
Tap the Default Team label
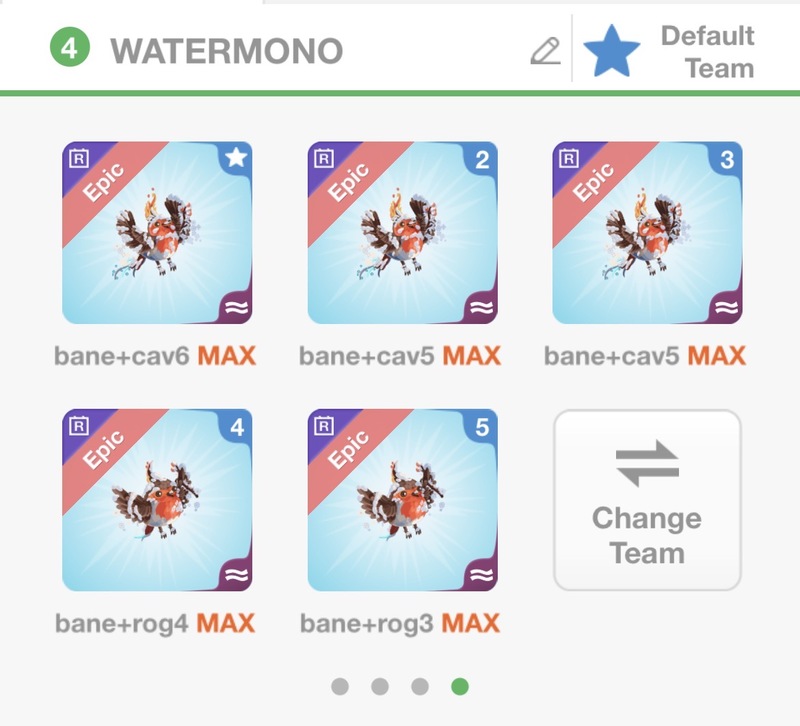click(x=708, y=52)
